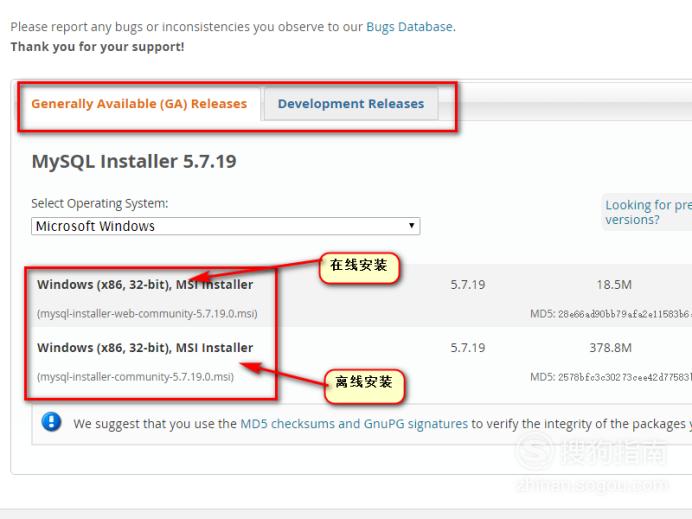
Task: Click the MySQL Installer 5.7.19 heading
Action: (134, 162)
